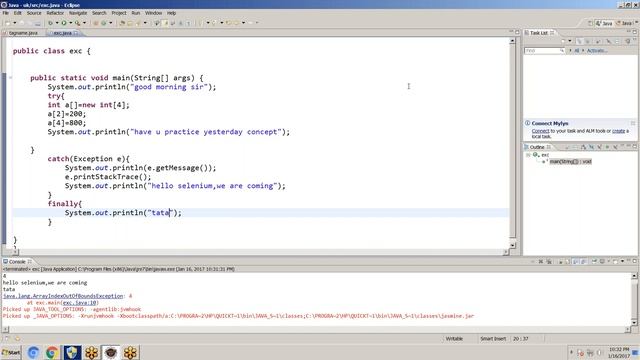
Task: Click the Open Type toolbar icon
Action: (122, 23)
